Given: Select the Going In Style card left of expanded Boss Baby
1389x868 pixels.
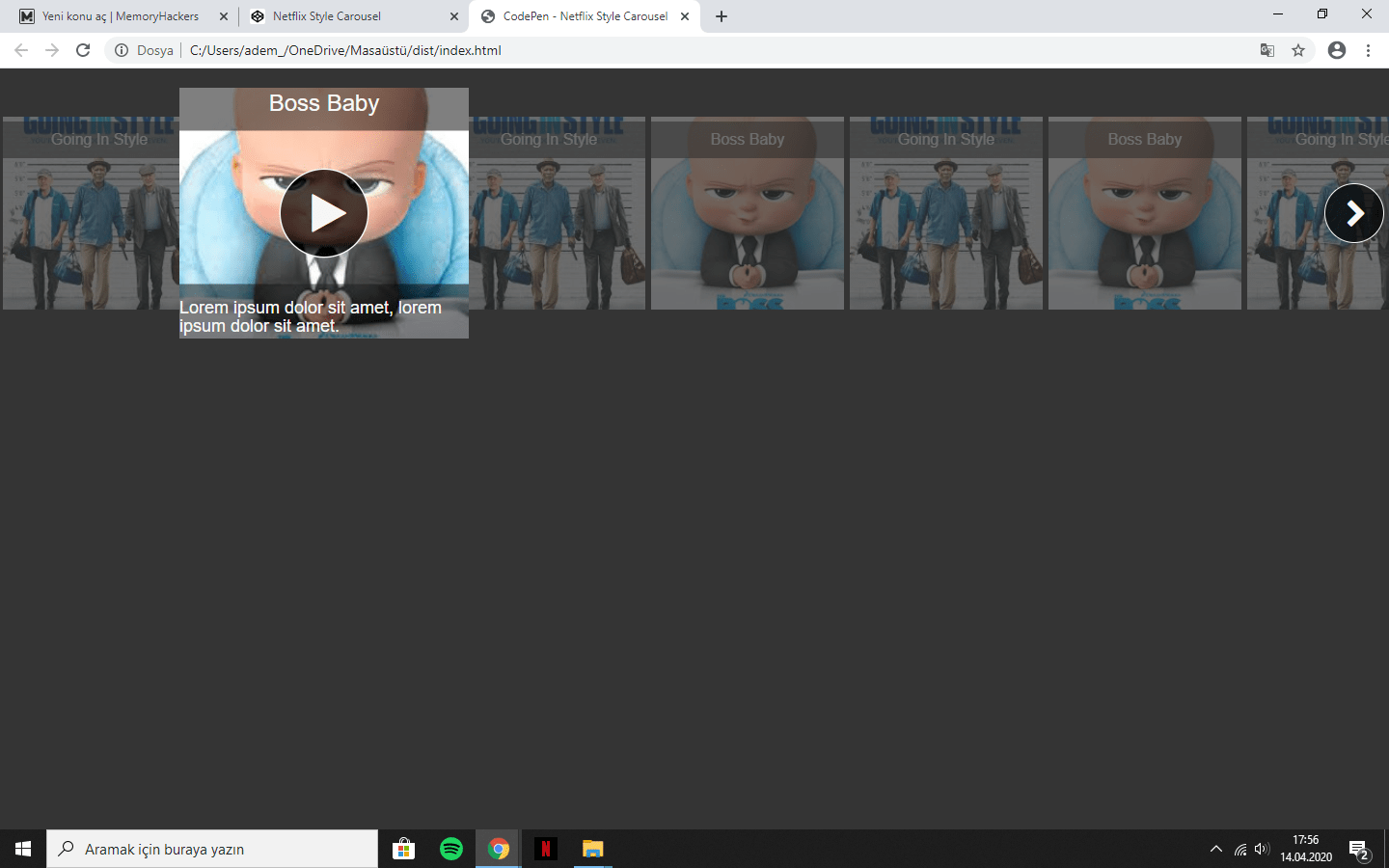Looking at the screenshot, I should [91, 213].
